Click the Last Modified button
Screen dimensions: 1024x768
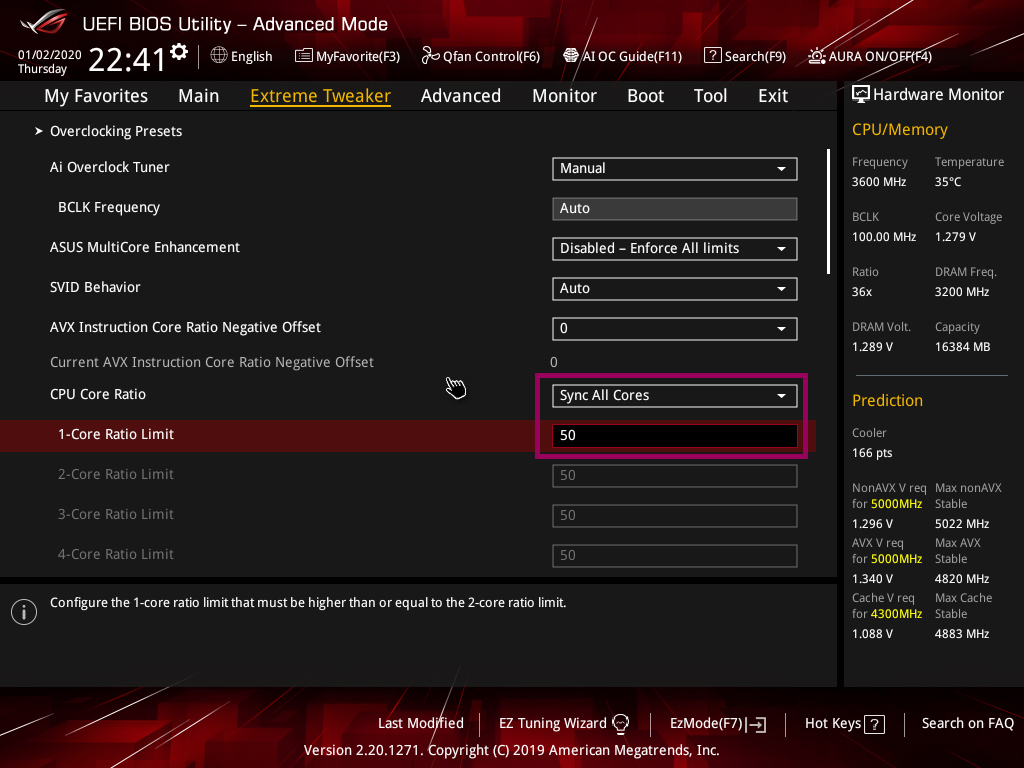(x=421, y=724)
